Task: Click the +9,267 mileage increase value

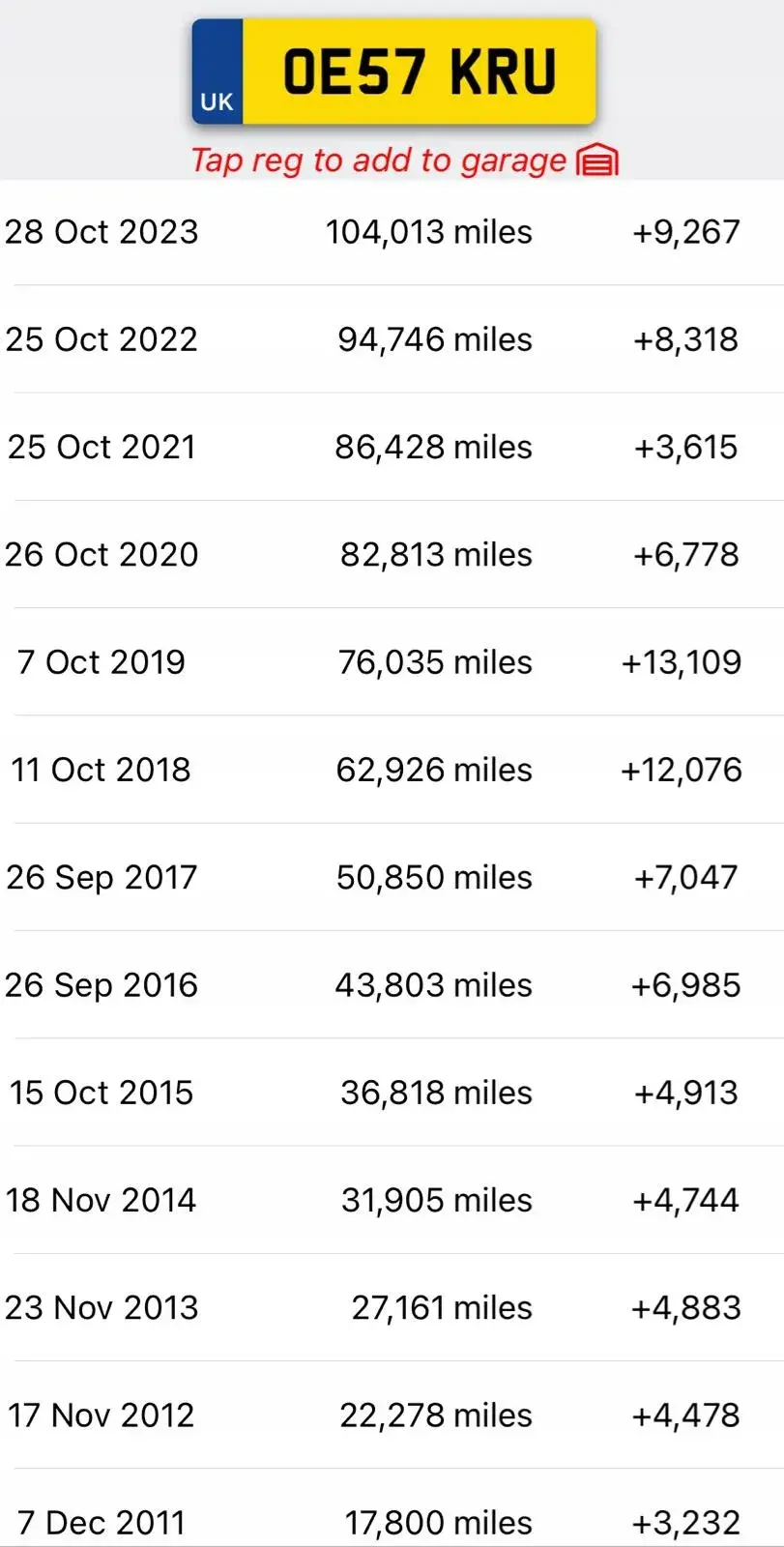Action: [686, 232]
